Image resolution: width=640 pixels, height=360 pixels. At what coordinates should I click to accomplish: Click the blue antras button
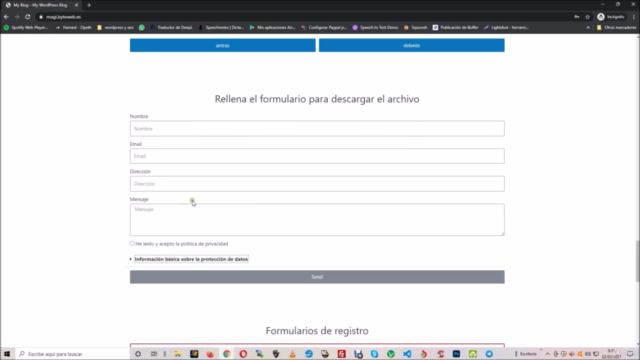pyautogui.click(x=222, y=45)
